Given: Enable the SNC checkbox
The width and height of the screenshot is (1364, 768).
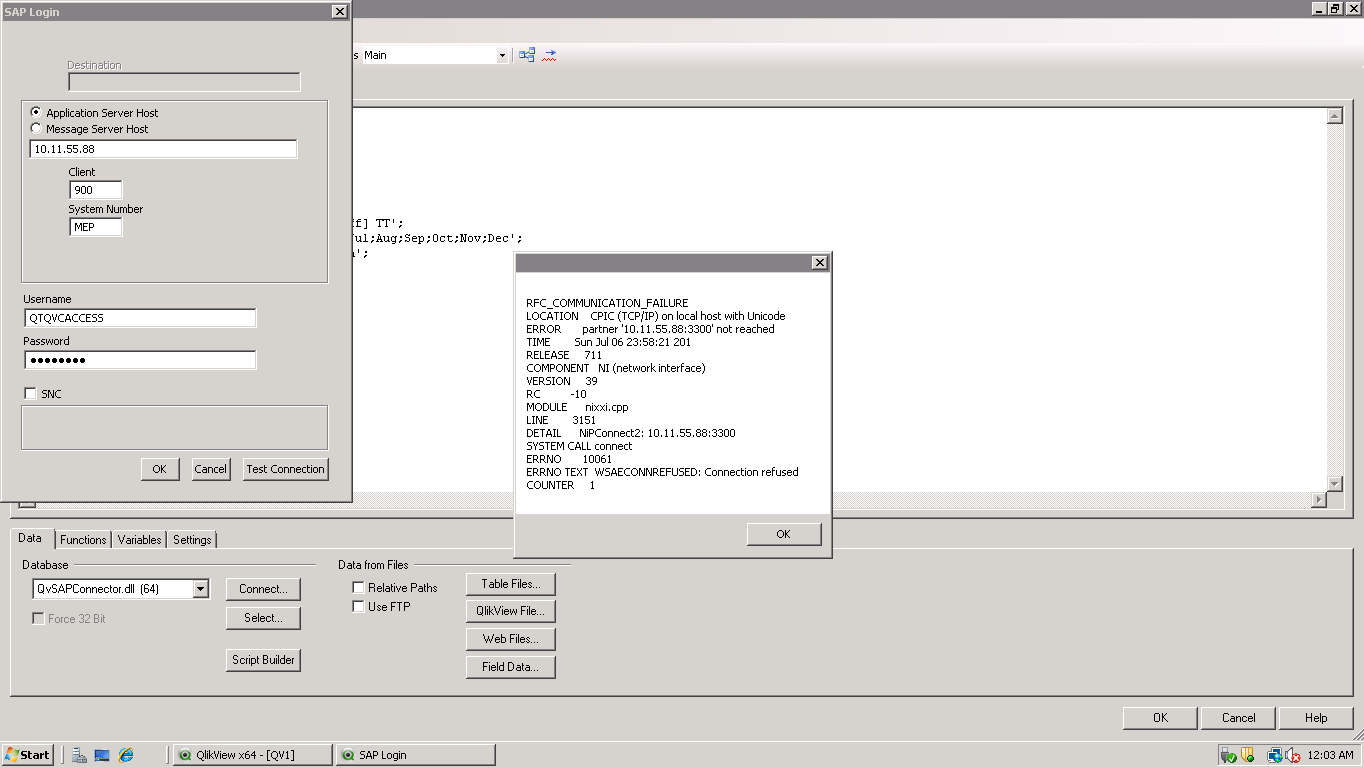Looking at the screenshot, I should click(x=30, y=394).
